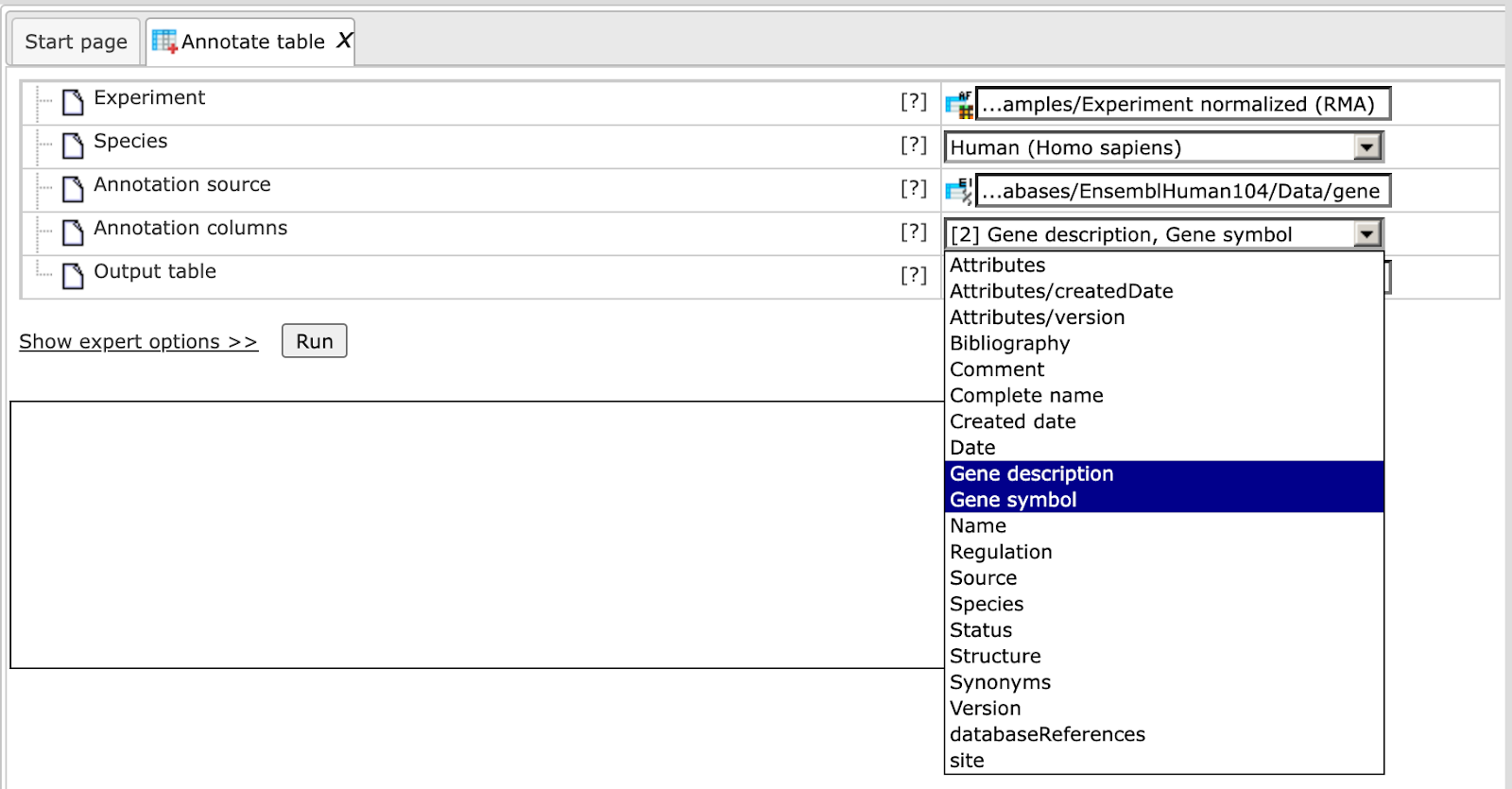This screenshot has width=1512, height=789.
Task: Open help for Annotation columns parameter
Action: coord(913,232)
